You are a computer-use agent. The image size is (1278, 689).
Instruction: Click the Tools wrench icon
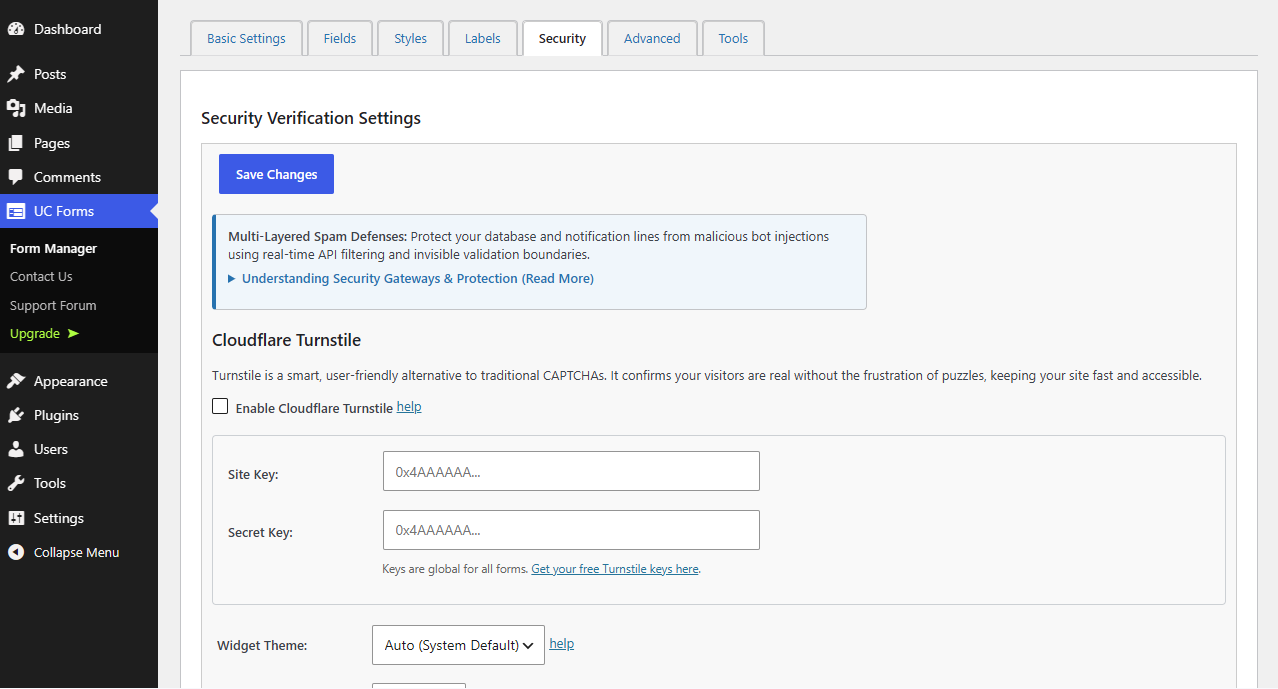(16, 483)
